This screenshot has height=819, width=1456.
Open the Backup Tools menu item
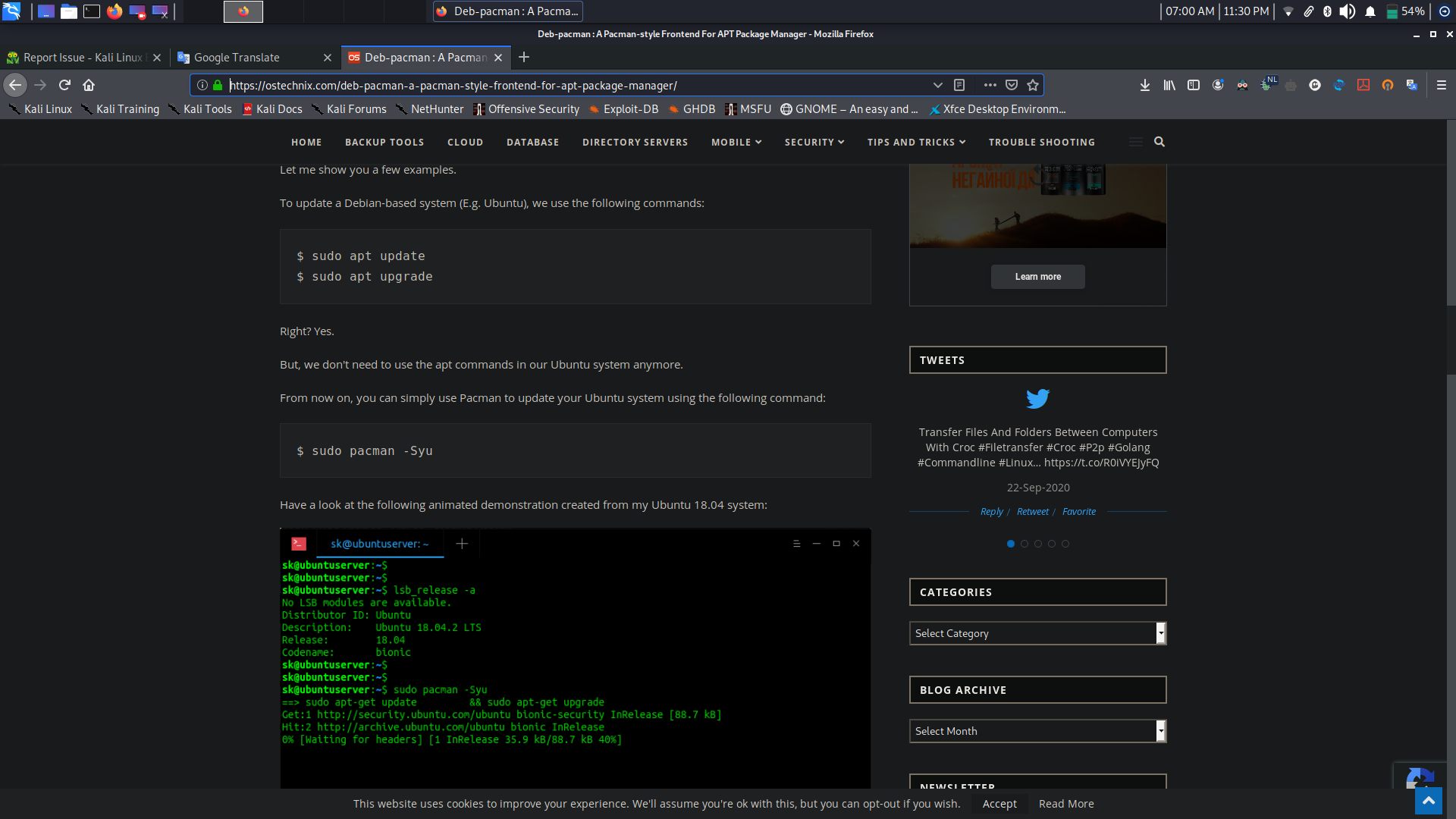384,142
